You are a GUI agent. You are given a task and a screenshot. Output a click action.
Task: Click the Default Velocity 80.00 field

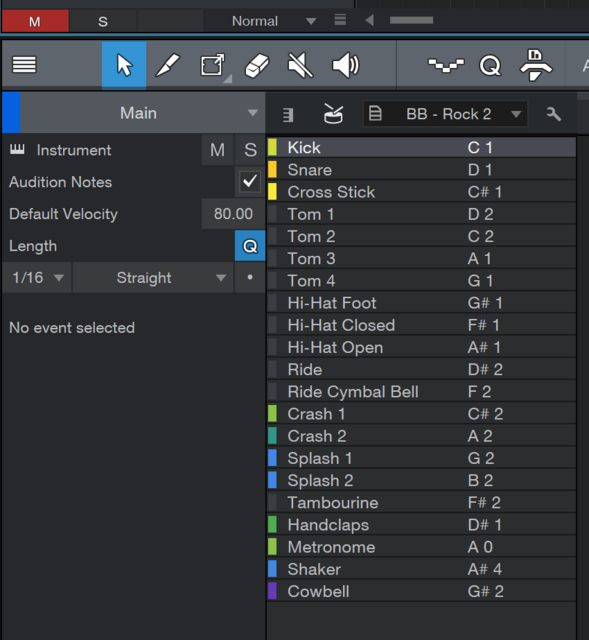pyautogui.click(x=233, y=214)
